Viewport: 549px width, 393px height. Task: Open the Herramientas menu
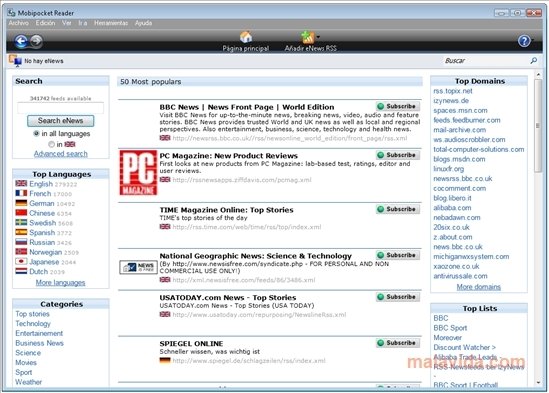(111, 23)
